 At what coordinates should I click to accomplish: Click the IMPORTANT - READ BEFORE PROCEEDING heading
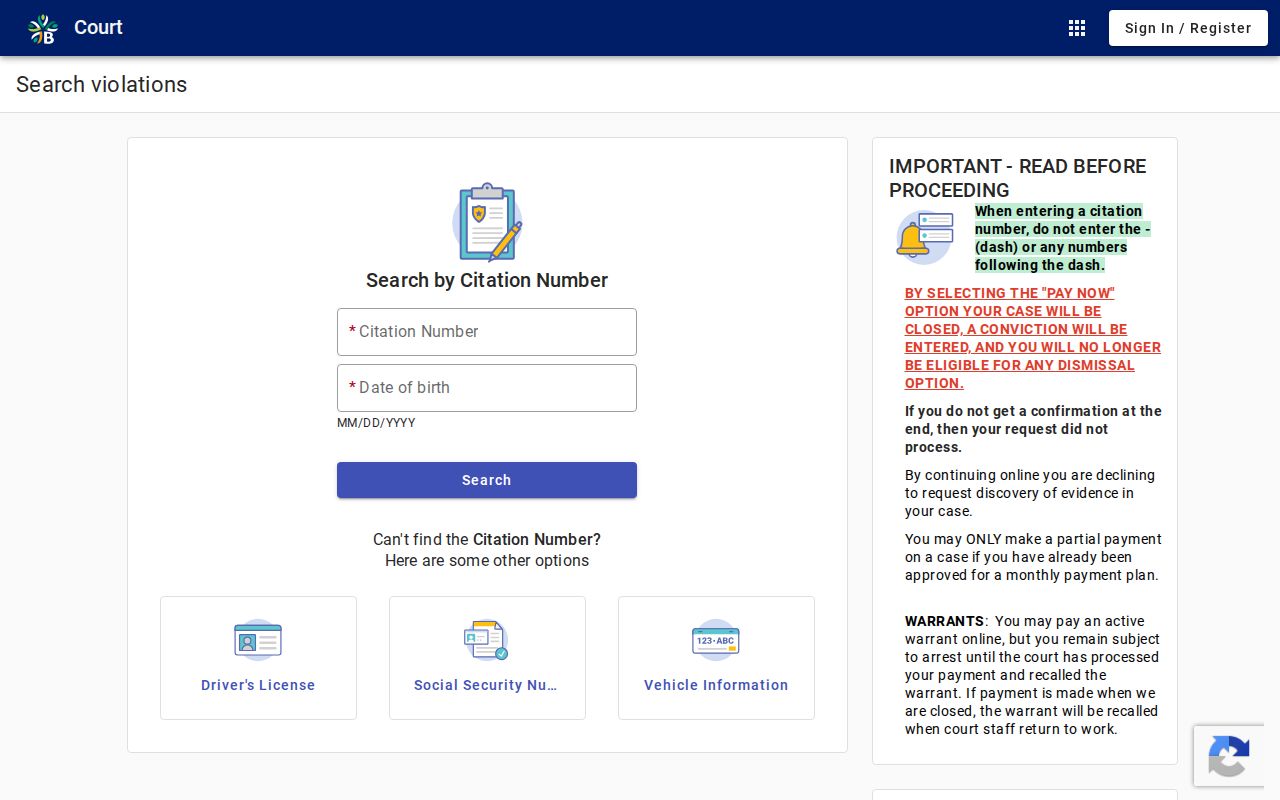[x=1018, y=178]
